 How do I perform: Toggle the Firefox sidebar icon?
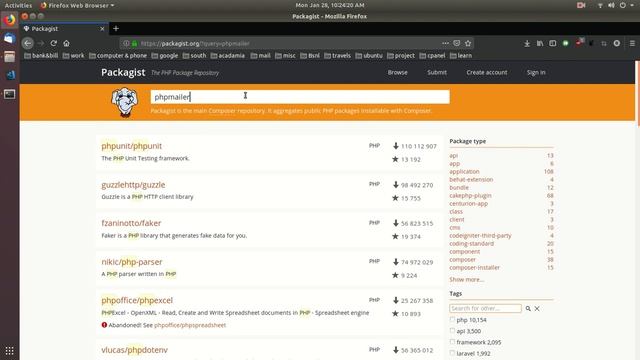pyautogui.click(x=553, y=43)
